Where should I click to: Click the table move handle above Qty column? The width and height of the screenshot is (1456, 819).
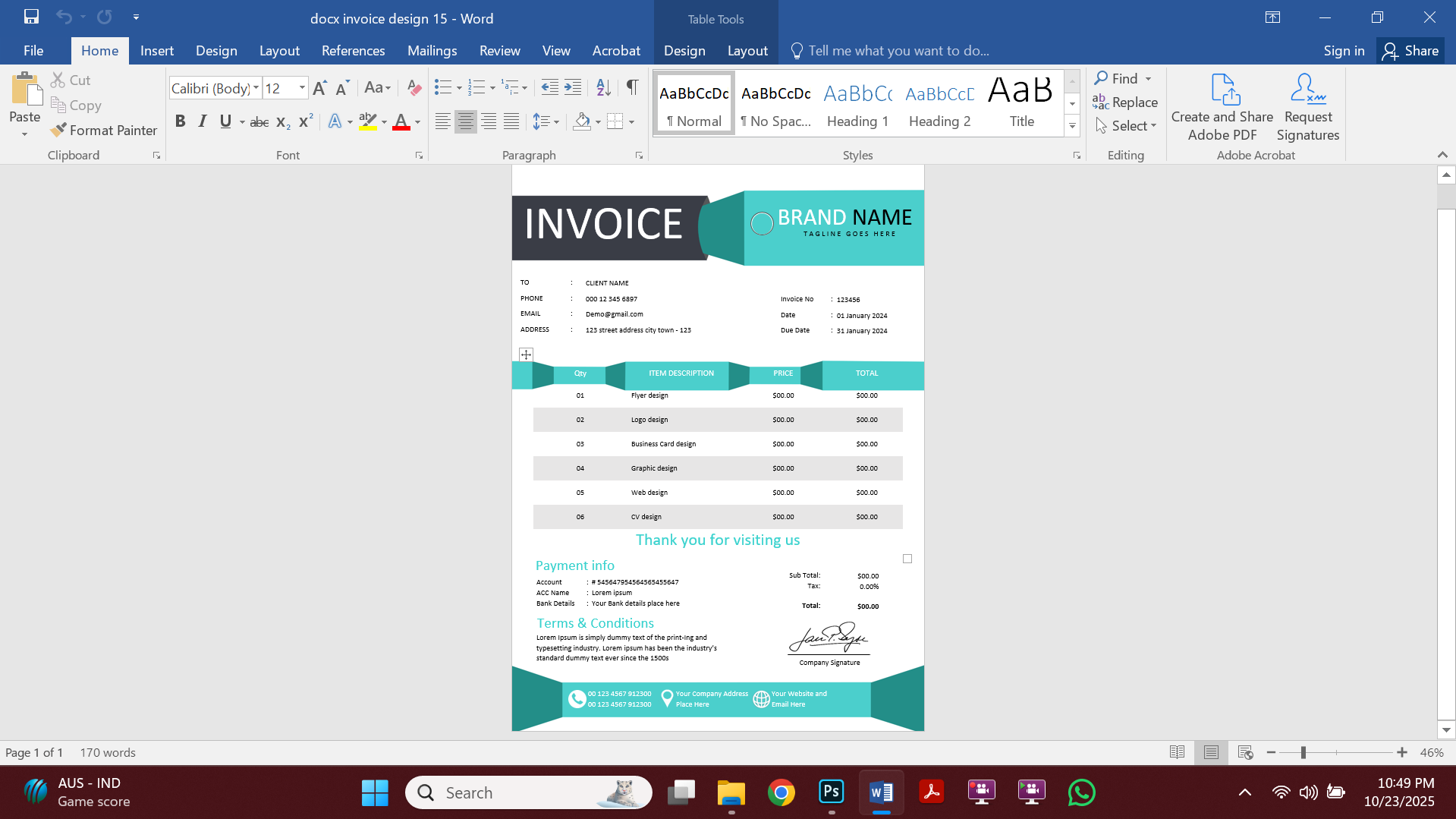(x=525, y=354)
